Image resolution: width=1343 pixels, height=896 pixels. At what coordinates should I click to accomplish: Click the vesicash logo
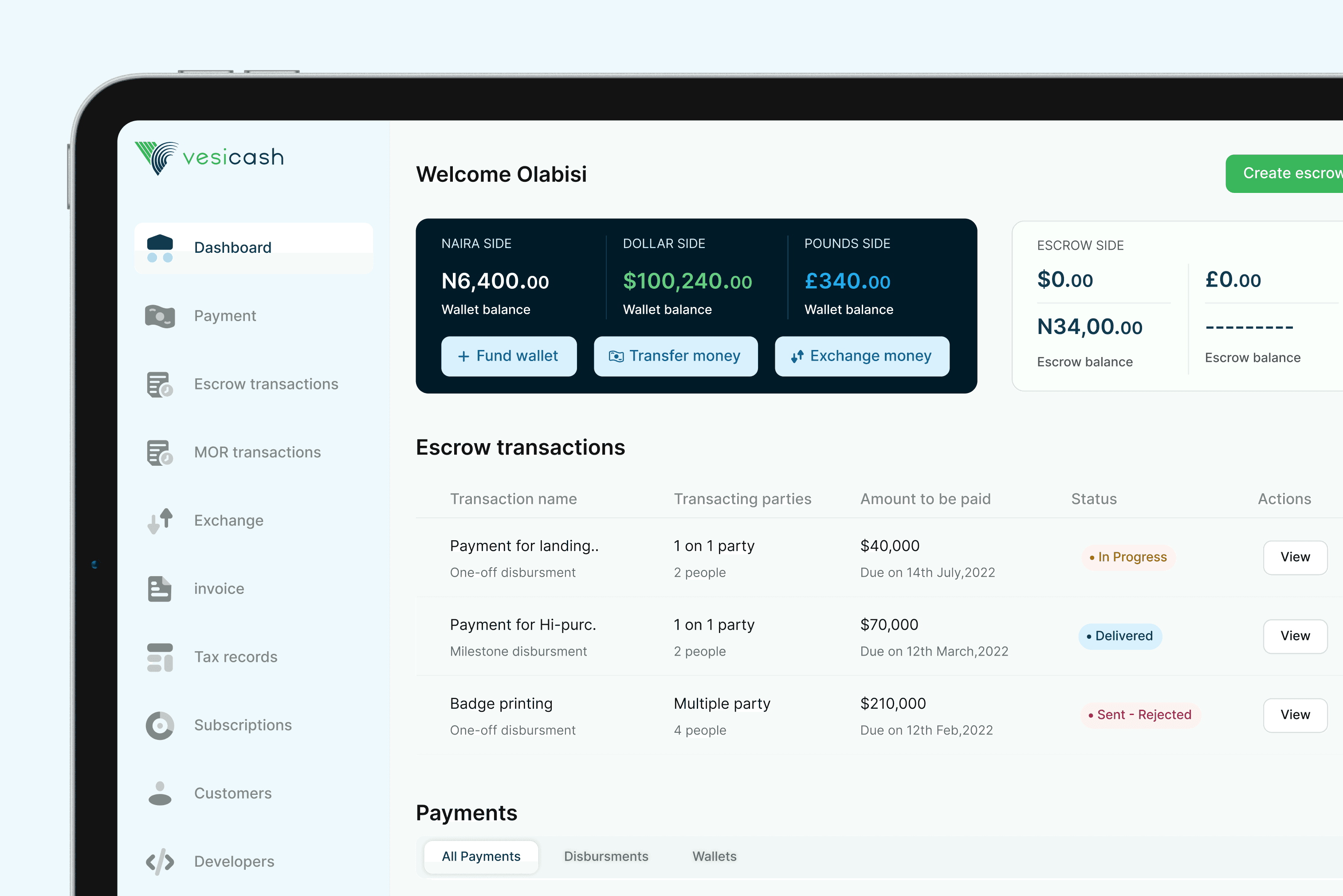click(209, 157)
